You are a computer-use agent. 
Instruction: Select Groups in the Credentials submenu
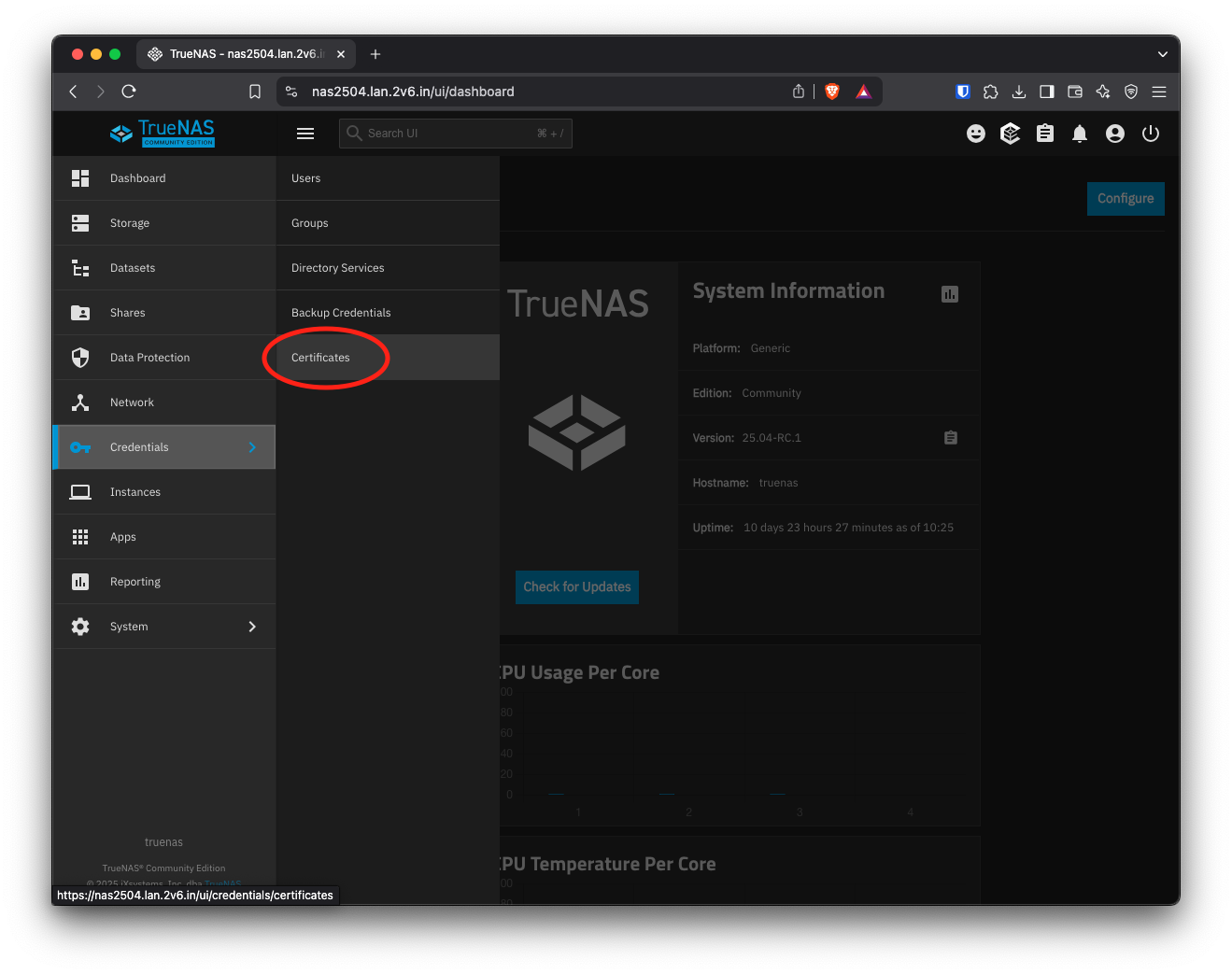tap(388, 223)
